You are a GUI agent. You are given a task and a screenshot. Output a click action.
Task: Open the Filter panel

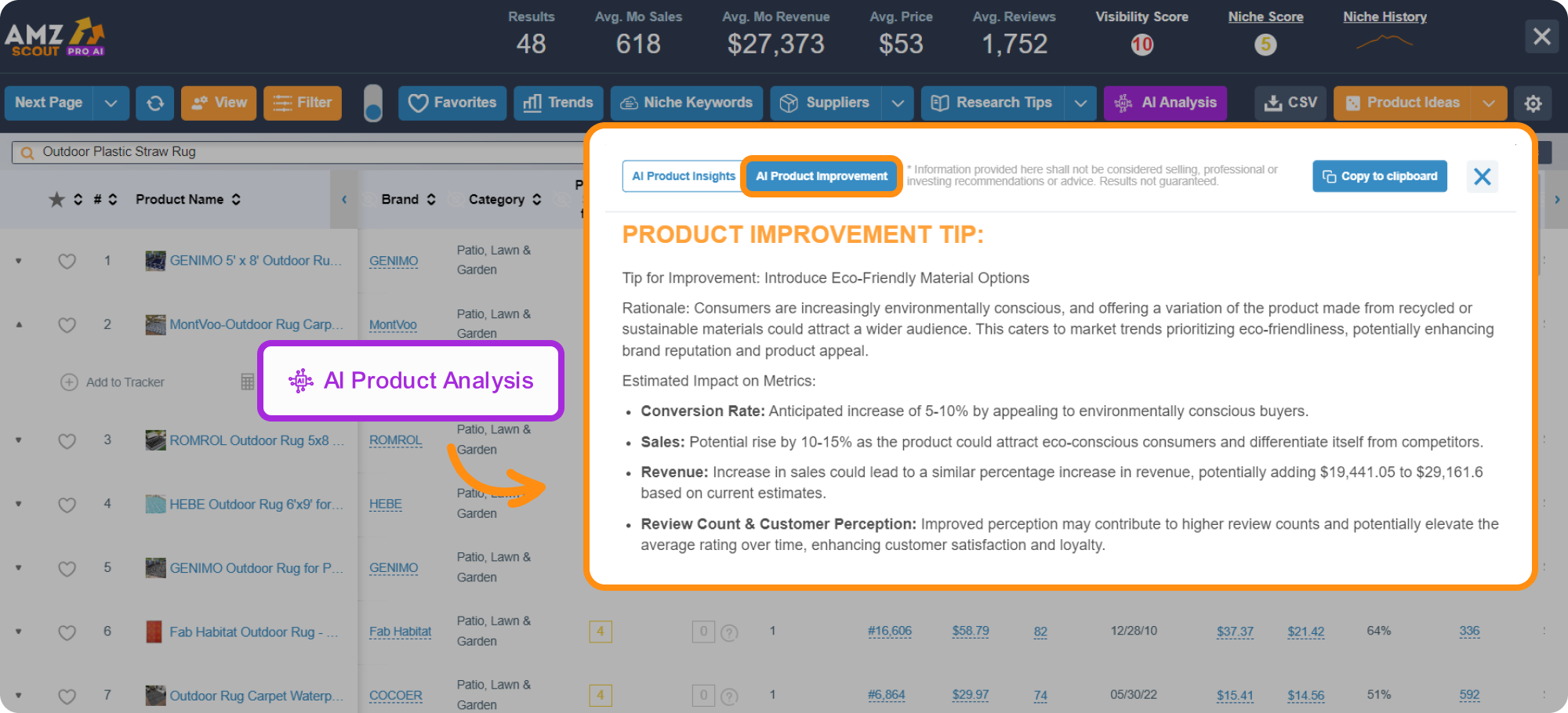point(303,102)
